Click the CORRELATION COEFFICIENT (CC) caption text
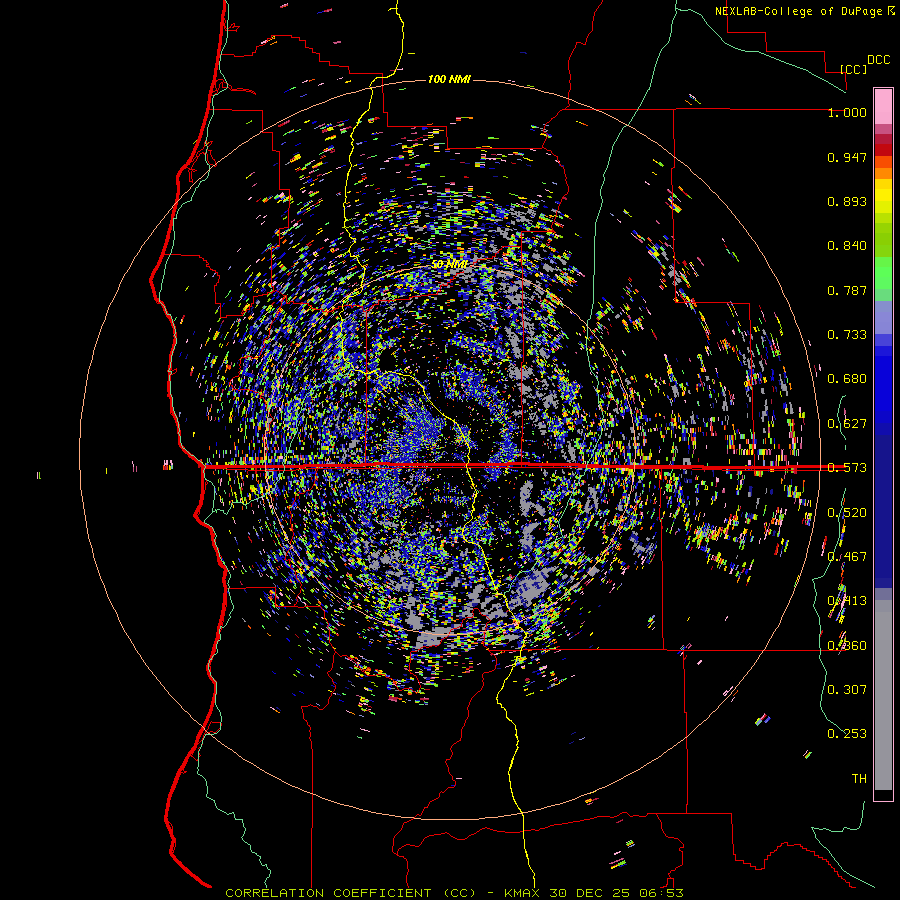The width and height of the screenshot is (900, 900). (x=350, y=893)
